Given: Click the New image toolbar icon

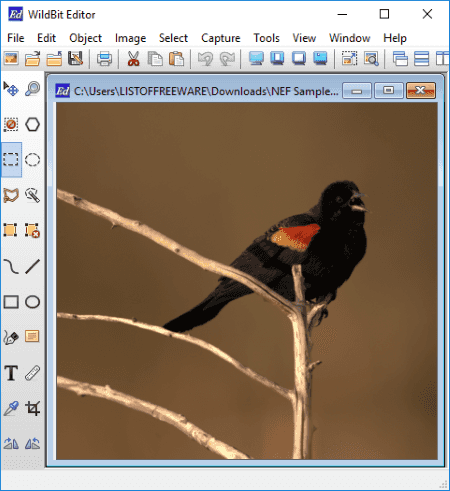Looking at the screenshot, I should tap(11, 59).
